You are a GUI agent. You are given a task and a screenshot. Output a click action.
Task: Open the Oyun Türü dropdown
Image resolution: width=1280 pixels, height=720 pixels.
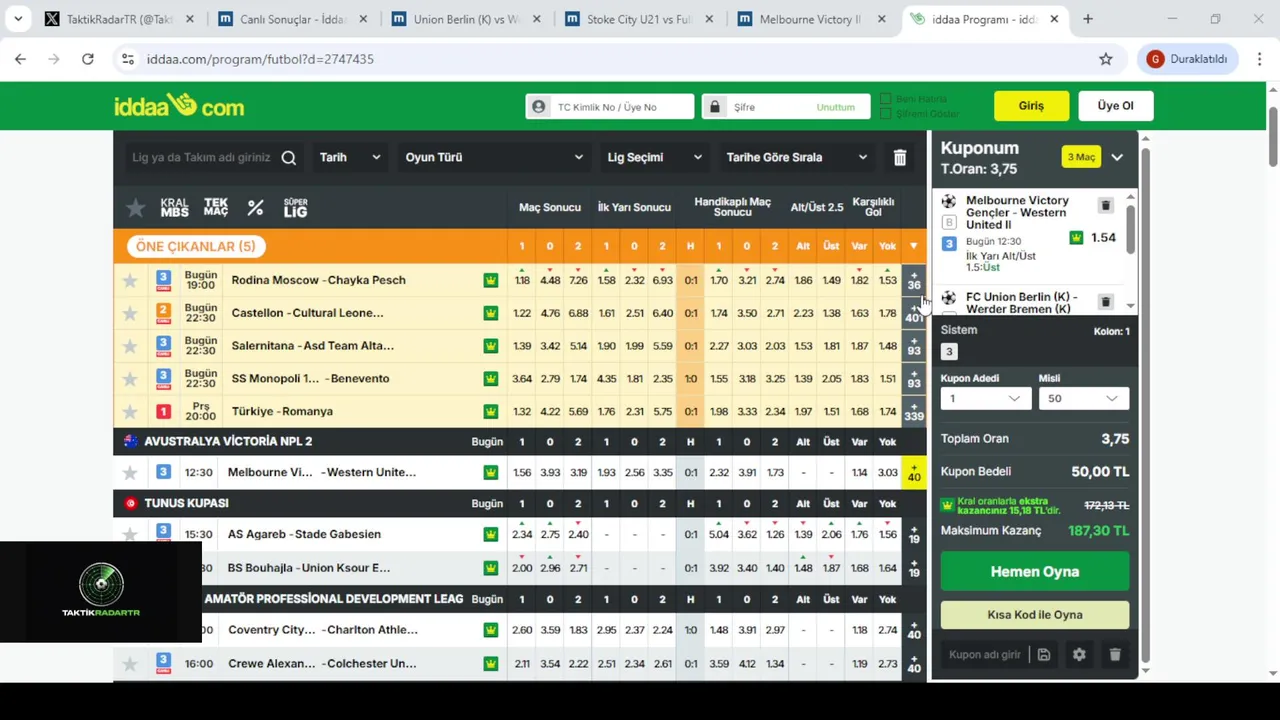[x=493, y=157]
